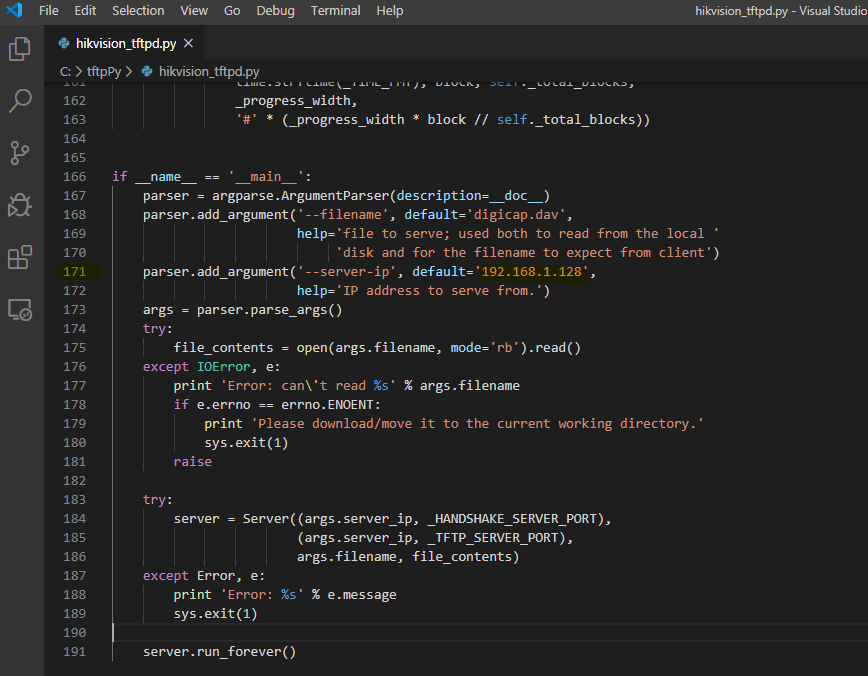868x676 pixels.
Task: Open the Remote Explorer icon
Action: click(20, 310)
